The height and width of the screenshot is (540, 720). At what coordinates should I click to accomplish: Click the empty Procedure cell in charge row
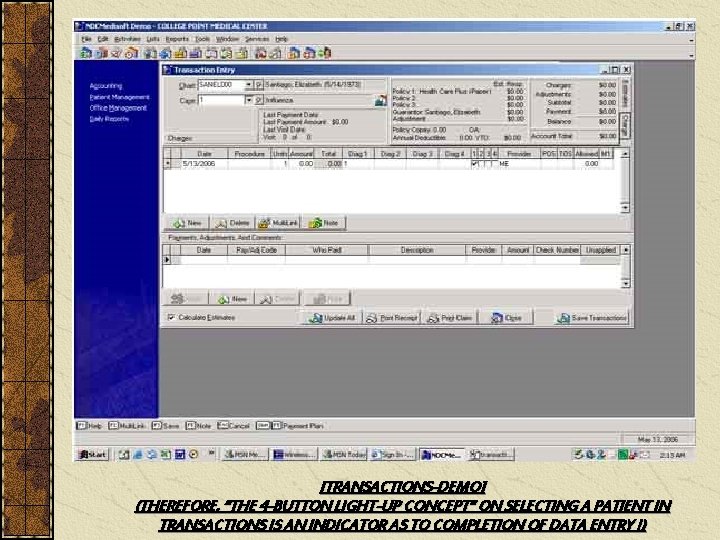point(249,164)
